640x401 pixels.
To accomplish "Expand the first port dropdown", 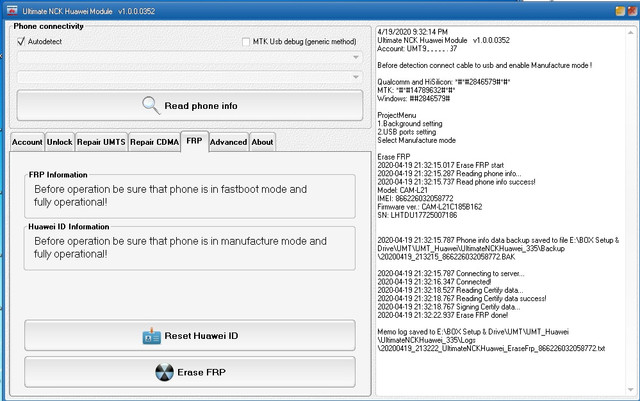I will [356, 57].
